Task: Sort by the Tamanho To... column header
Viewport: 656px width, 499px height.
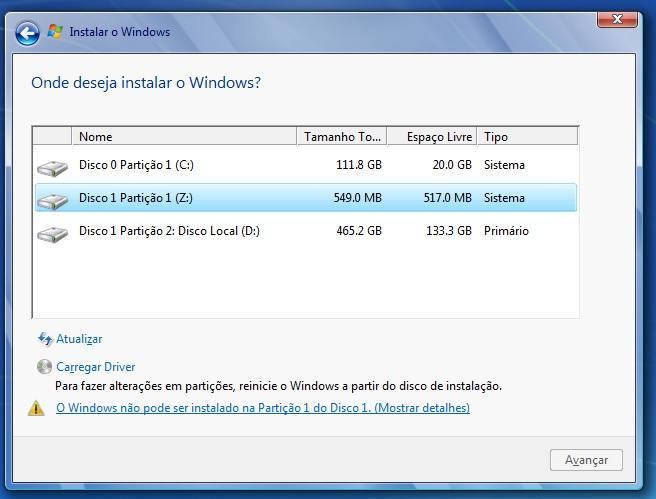Action: coord(342,136)
